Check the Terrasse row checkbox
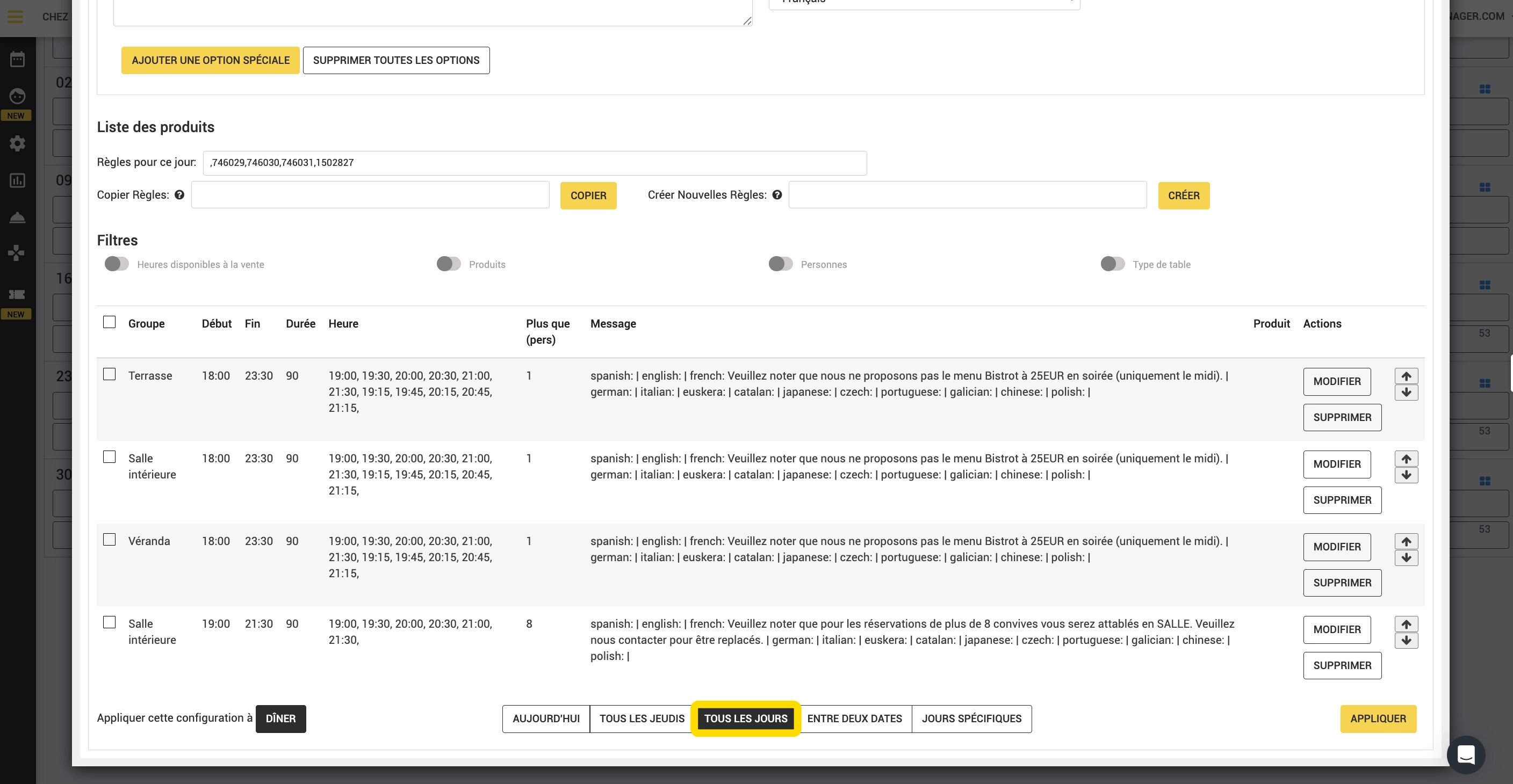The image size is (1513, 784). [x=109, y=374]
